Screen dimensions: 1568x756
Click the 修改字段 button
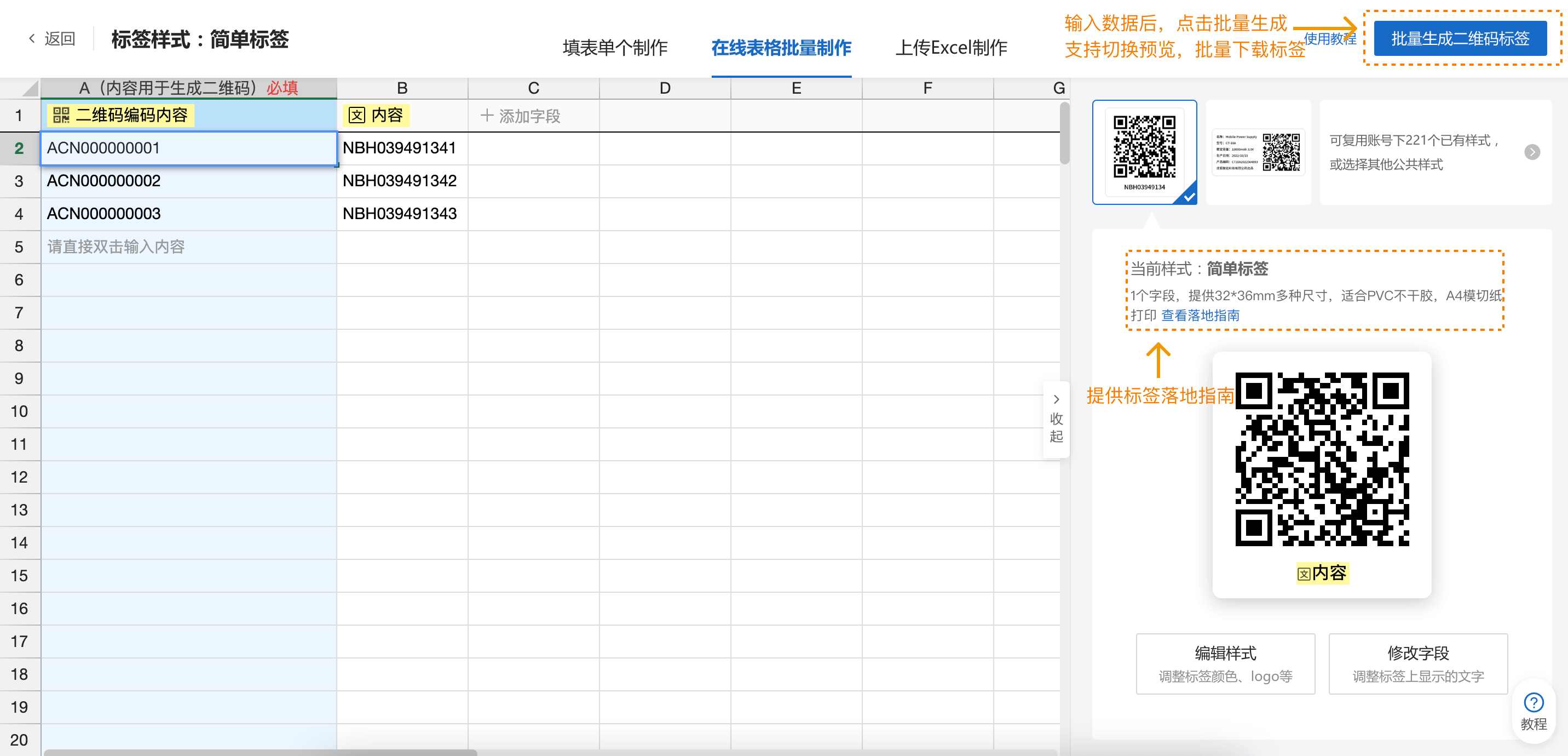[1417, 663]
